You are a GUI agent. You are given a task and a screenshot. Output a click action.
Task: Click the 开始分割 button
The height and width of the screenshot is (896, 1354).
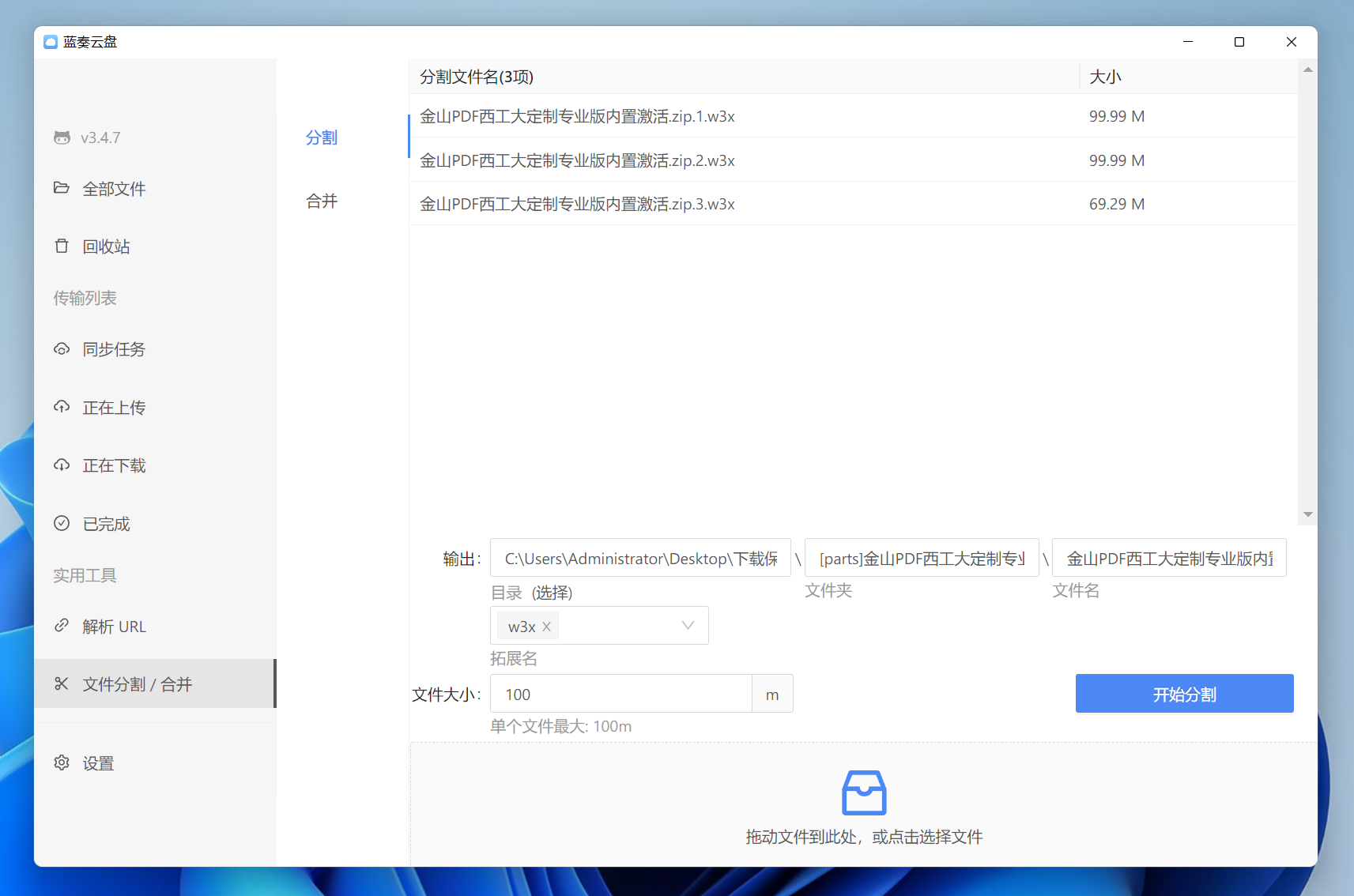click(1184, 694)
